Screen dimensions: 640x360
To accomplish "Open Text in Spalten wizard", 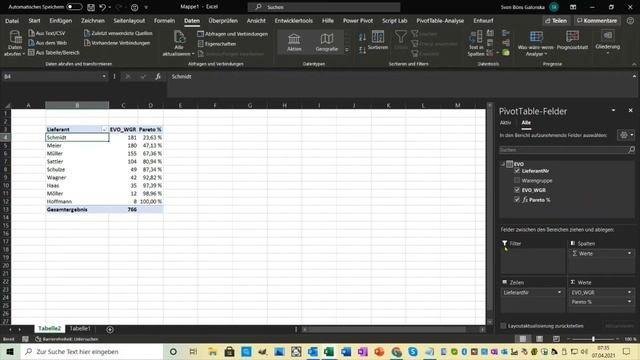I will click(476, 43).
